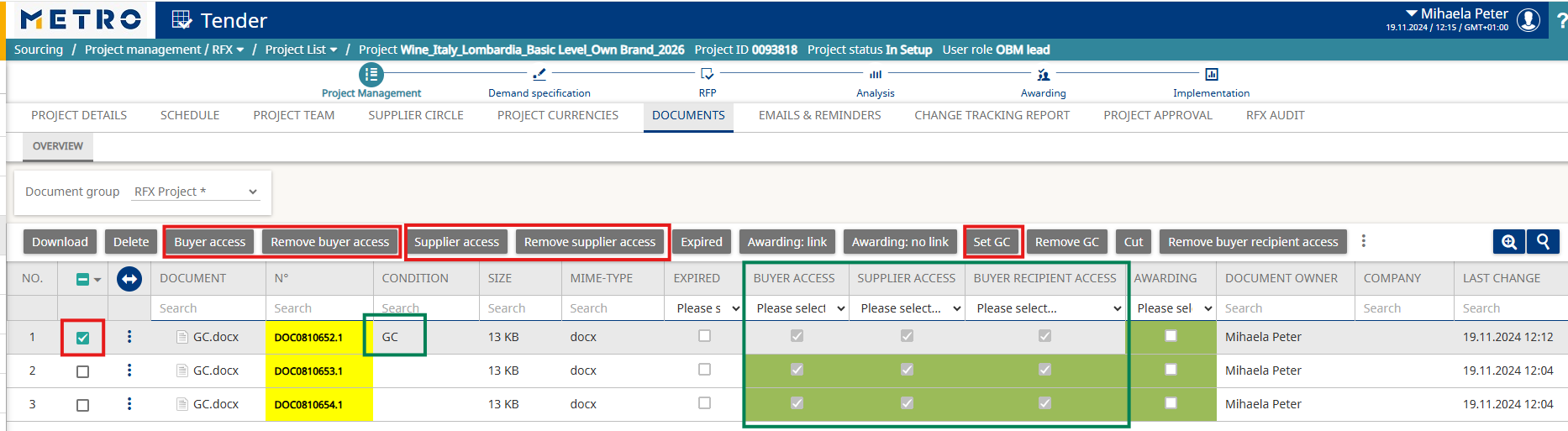Tick the row 2 selection checkbox
The width and height of the screenshot is (1568, 431).
(x=82, y=371)
